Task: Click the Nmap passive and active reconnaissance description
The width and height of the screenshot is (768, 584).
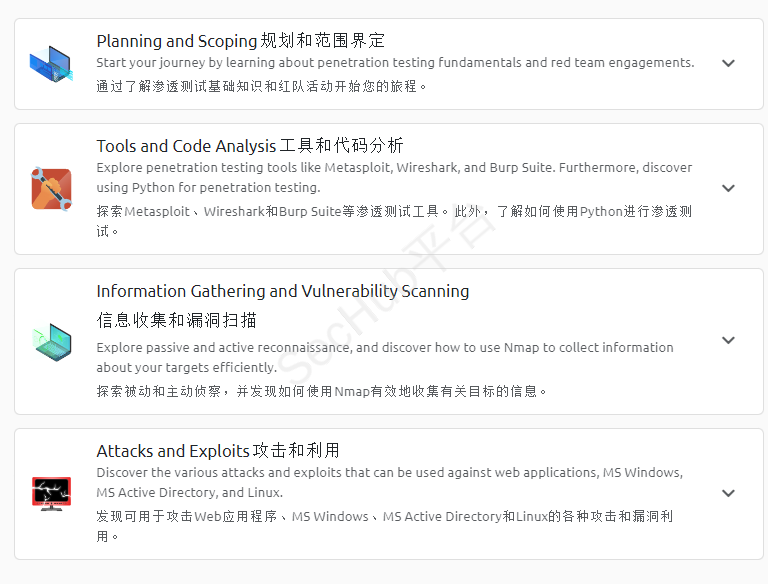Action: click(385, 357)
